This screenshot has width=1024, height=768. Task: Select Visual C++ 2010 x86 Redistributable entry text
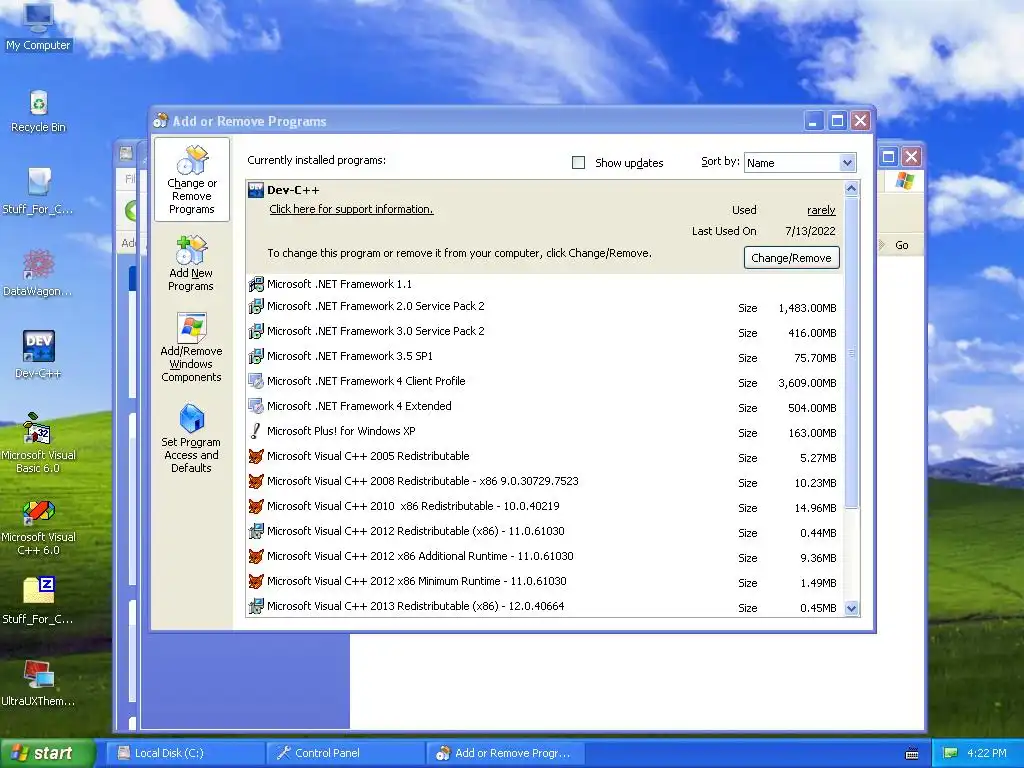point(413,506)
